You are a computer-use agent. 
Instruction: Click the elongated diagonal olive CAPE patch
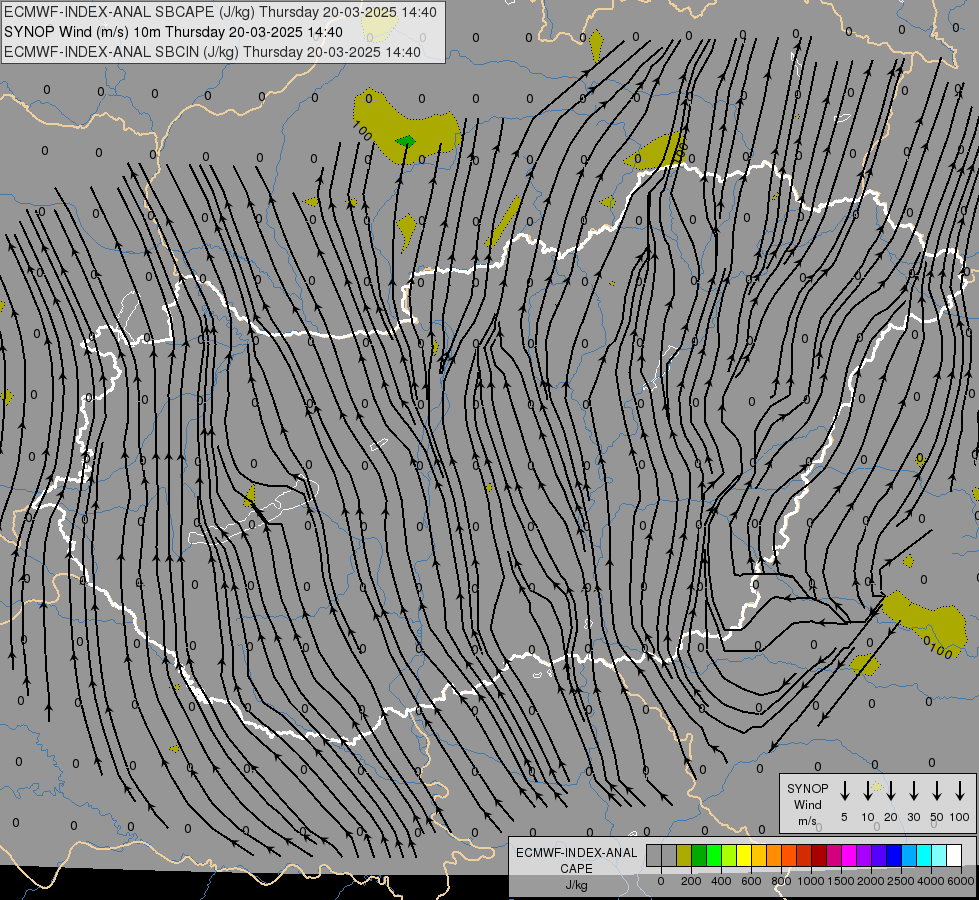(503, 222)
